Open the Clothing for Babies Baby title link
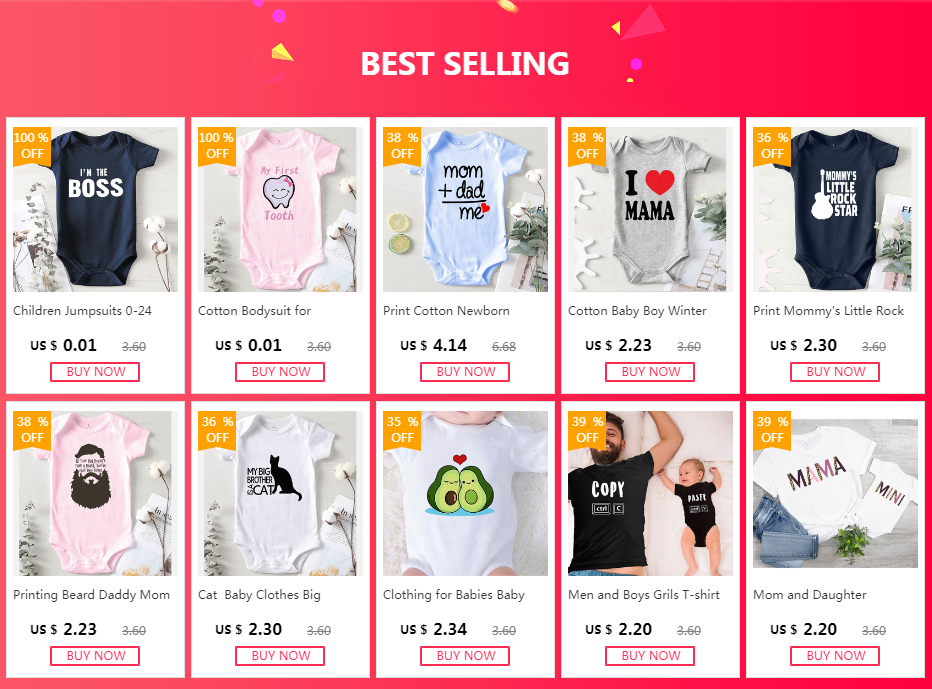Screen dimensions: 932x689 point(454,595)
